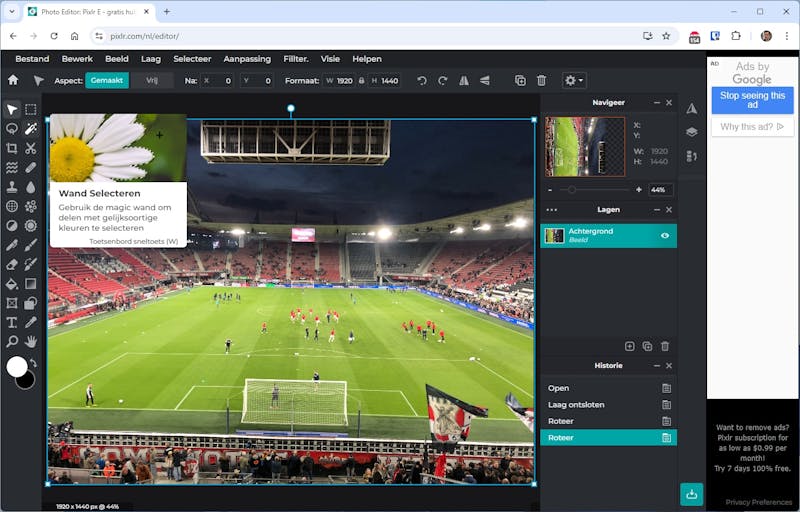Toggle the lock between width and height
The image size is (800, 512).
coord(362,80)
